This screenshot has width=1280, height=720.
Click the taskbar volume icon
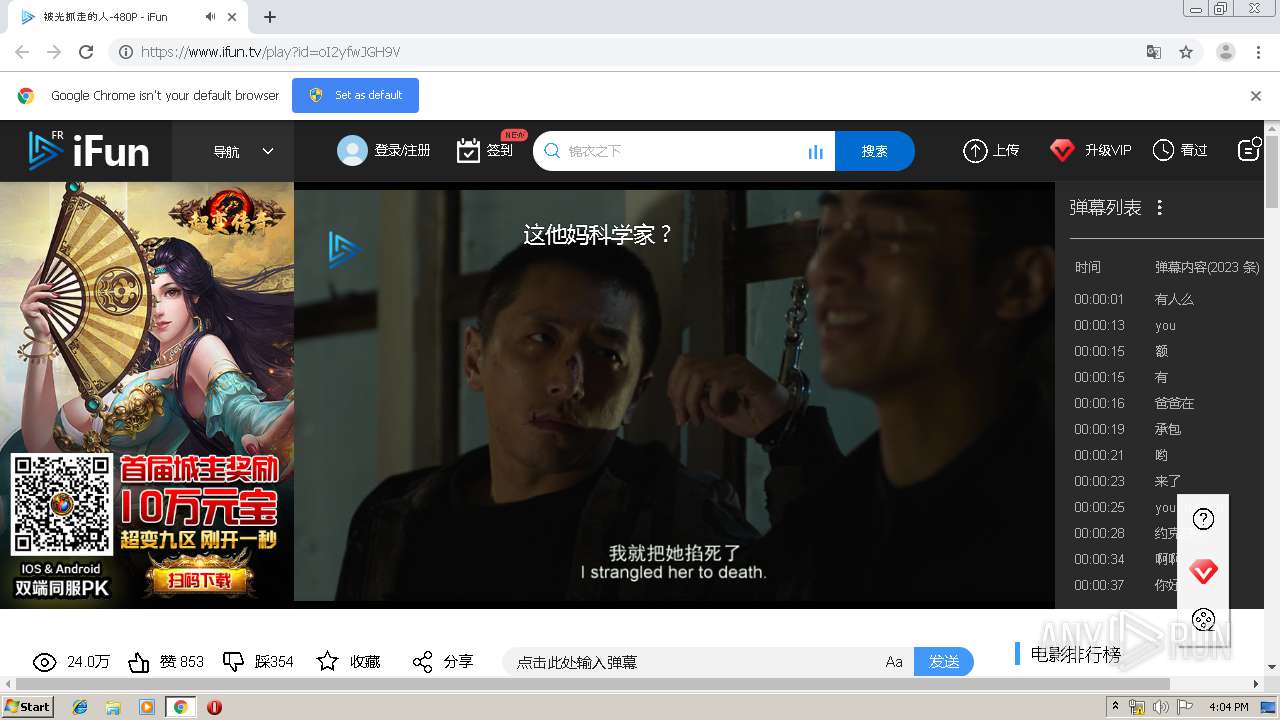(x=1160, y=707)
